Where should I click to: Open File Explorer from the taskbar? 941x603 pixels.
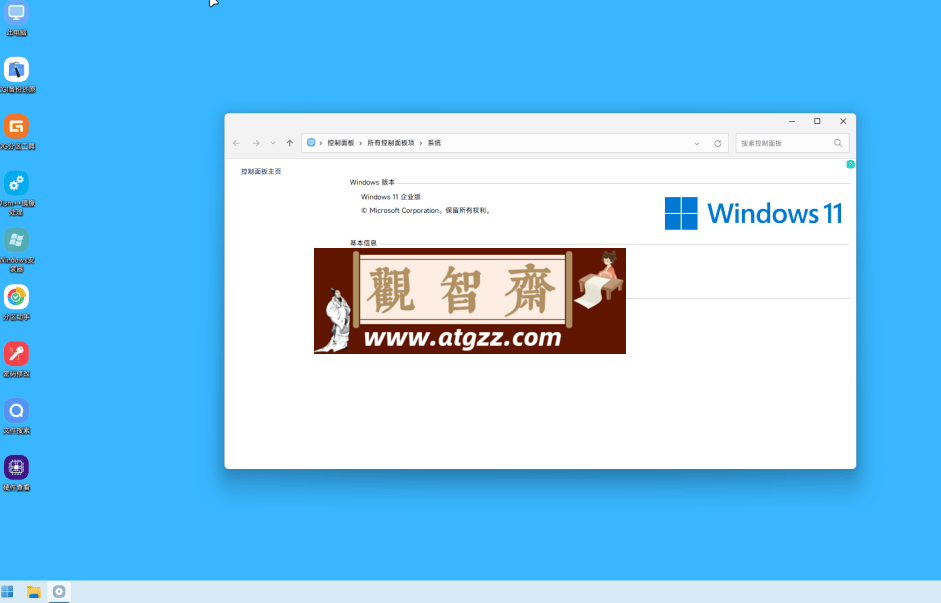(x=34, y=592)
